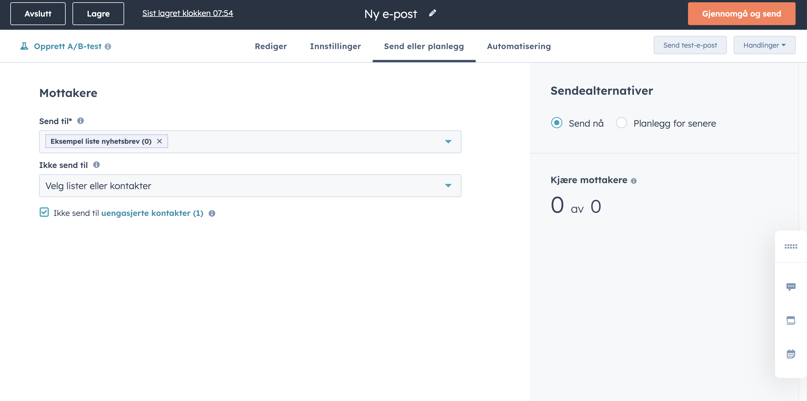
Task: Open the chat bubble icon in side panel
Action: (x=791, y=287)
